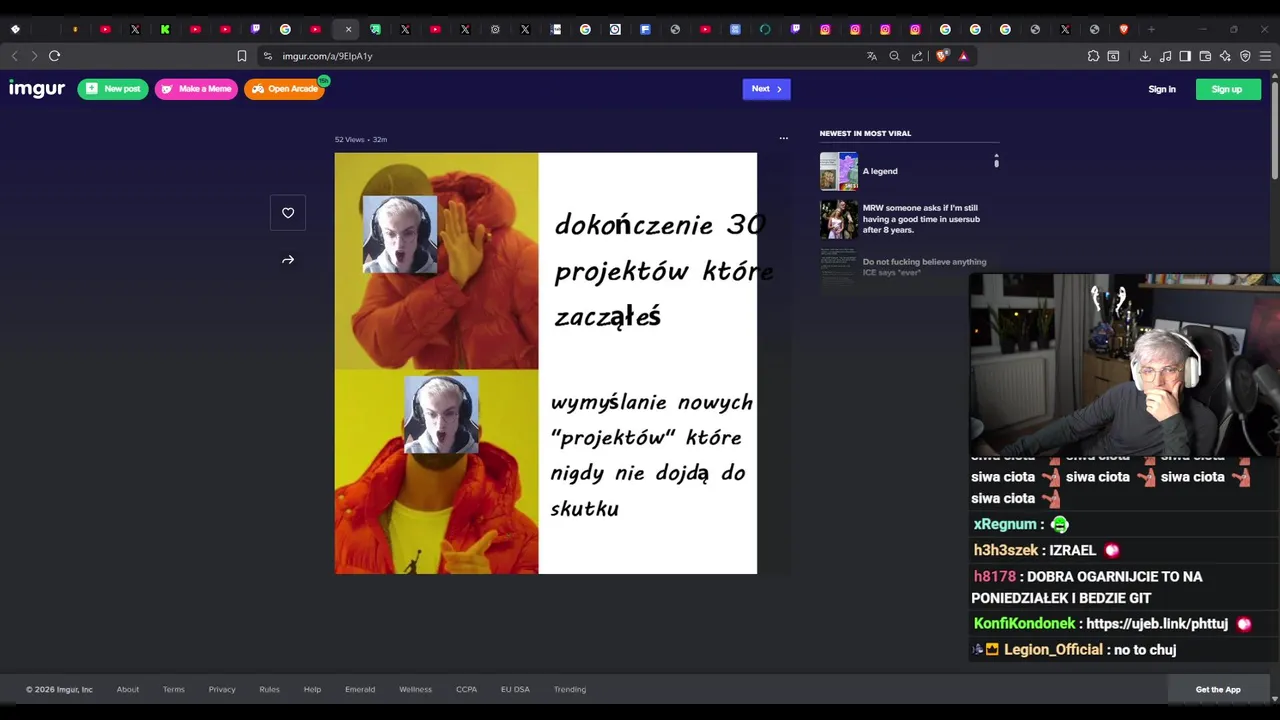This screenshot has width=1280, height=720.
Task: Open the post's three-dot options menu
Action: [x=783, y=138]
